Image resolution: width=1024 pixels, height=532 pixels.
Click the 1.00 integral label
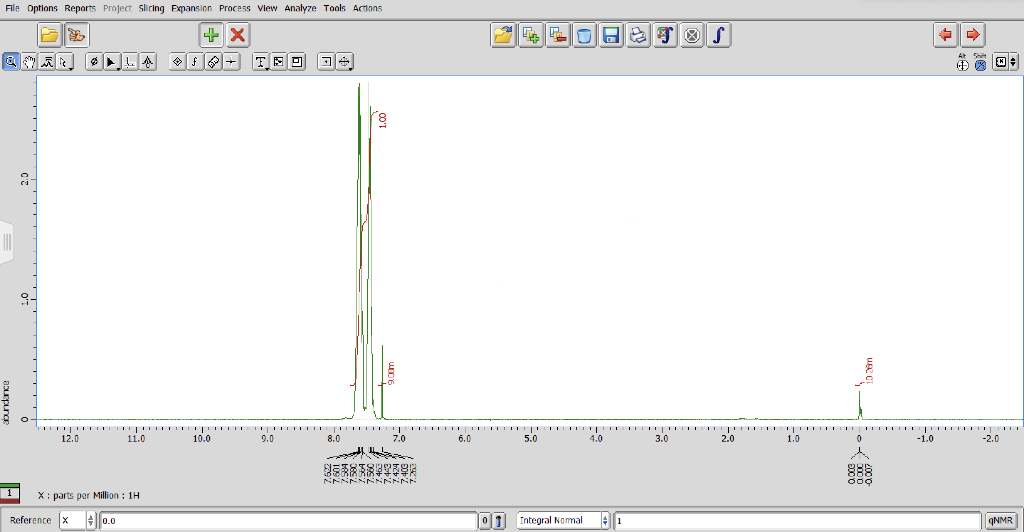point(383,120)
